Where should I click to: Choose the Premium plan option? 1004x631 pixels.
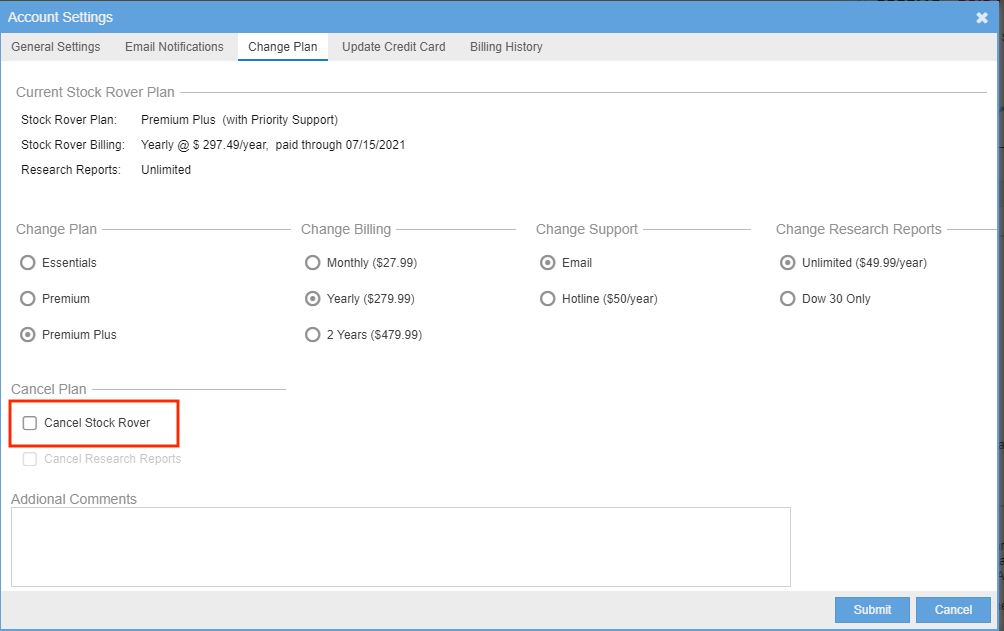[28, 299]
